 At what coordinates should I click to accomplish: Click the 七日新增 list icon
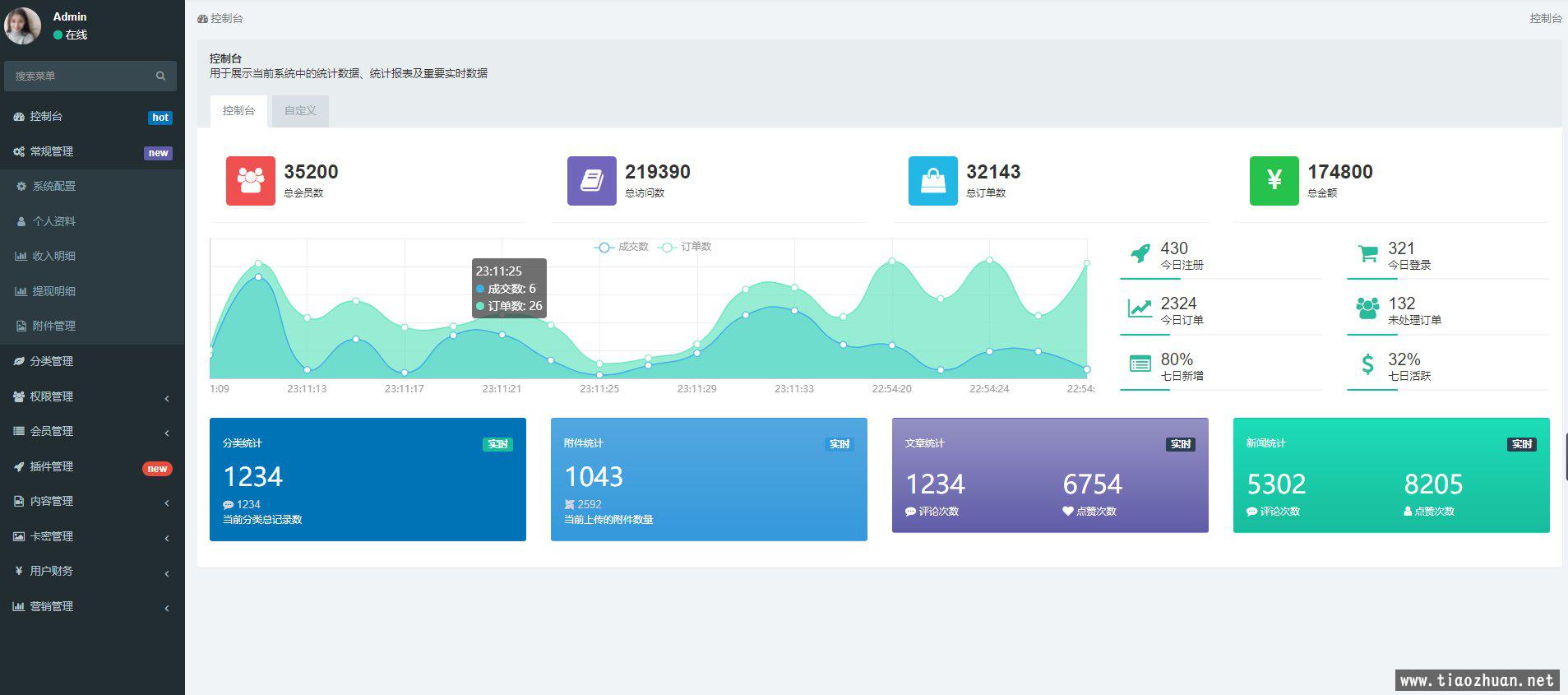point(1140,364)
